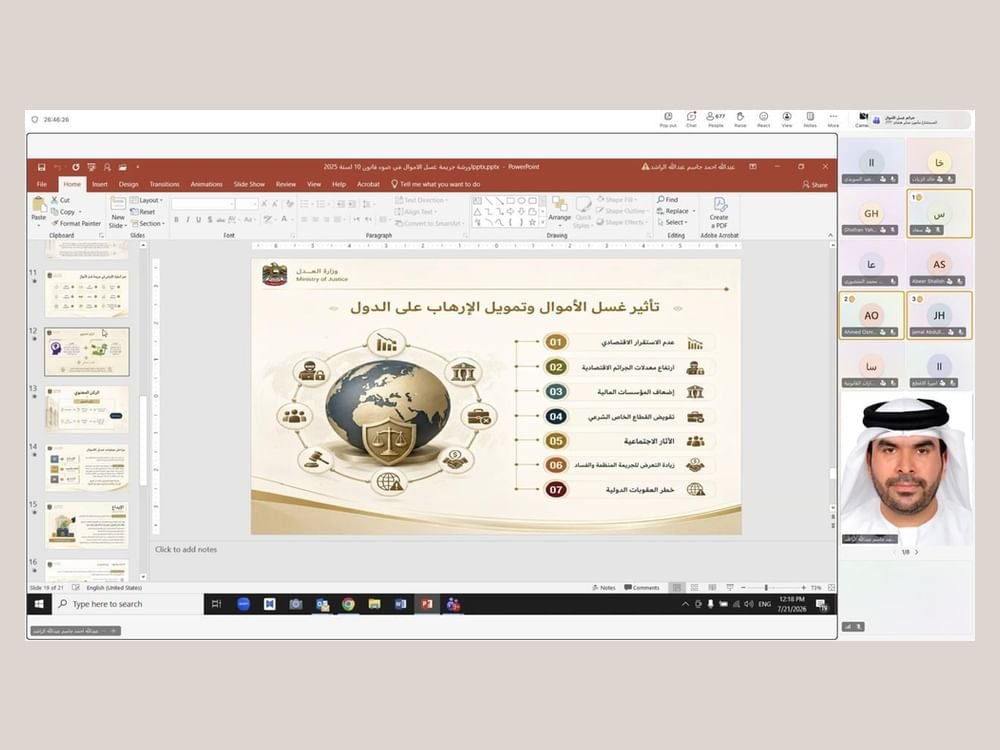Select slide 14 thumbnail
The height and width of the screenshot is (750, 1000).
[87, 467]
